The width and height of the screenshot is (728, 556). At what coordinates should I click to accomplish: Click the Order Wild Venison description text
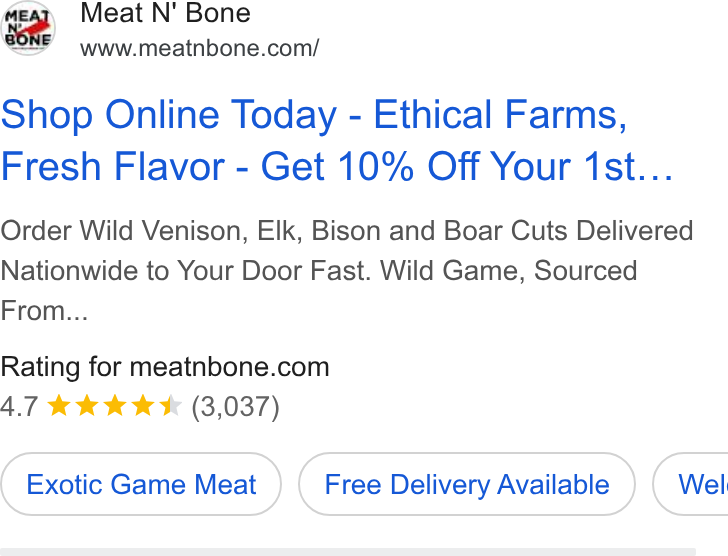coord(347,270)
